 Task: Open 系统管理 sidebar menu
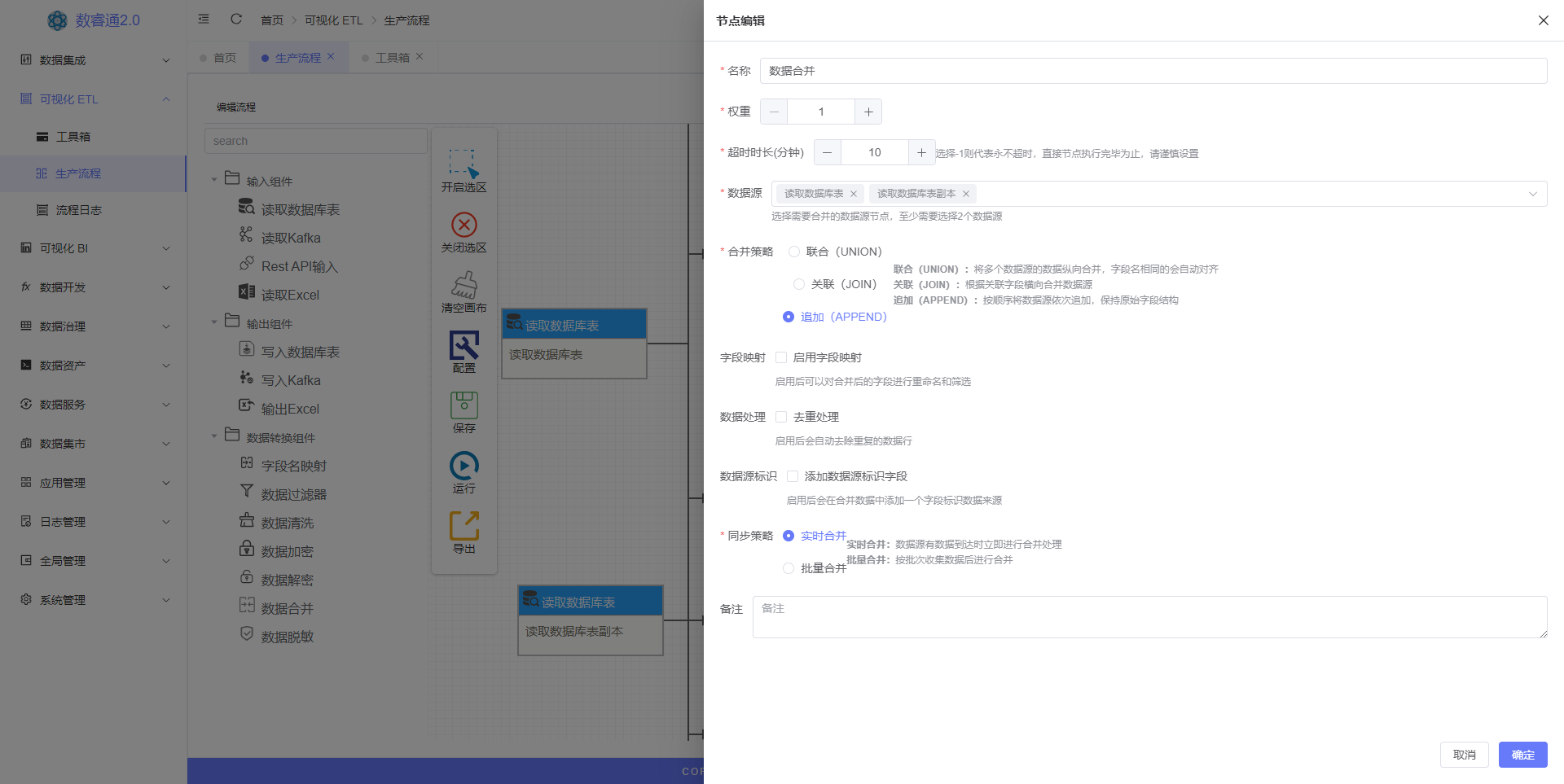(94, 600)
